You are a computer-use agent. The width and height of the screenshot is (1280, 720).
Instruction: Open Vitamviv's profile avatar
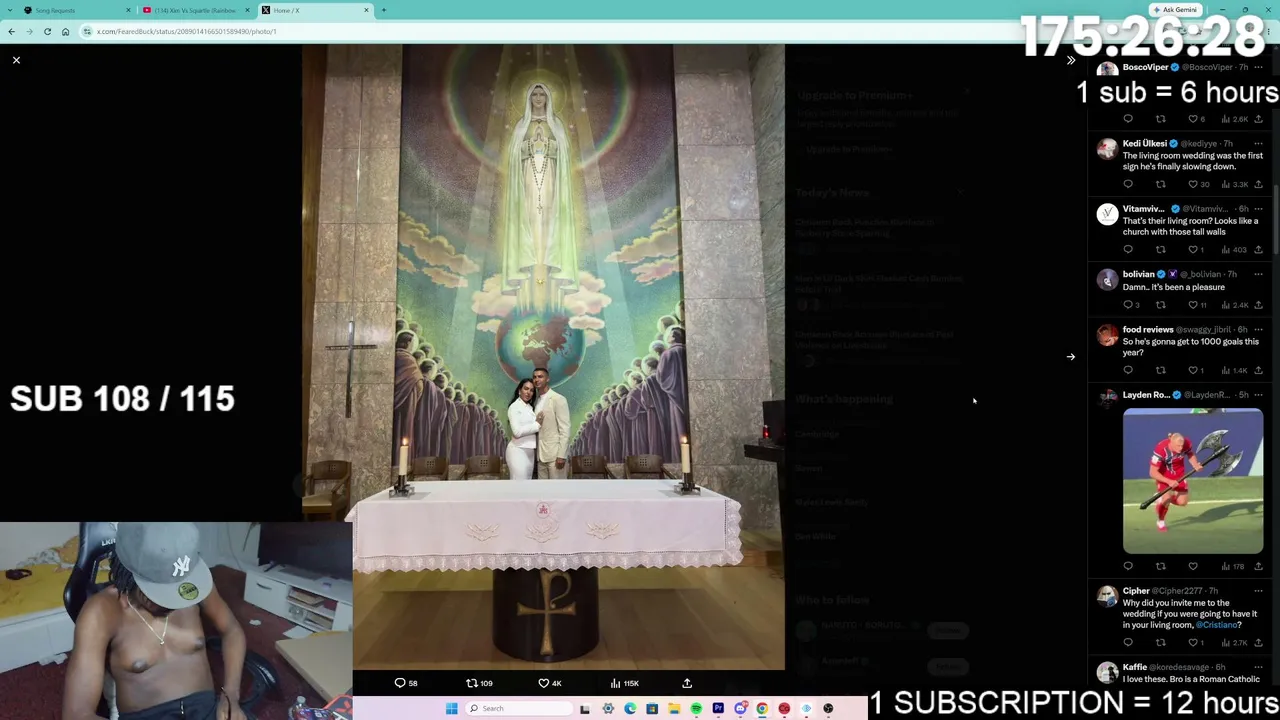click(1107, 214)
